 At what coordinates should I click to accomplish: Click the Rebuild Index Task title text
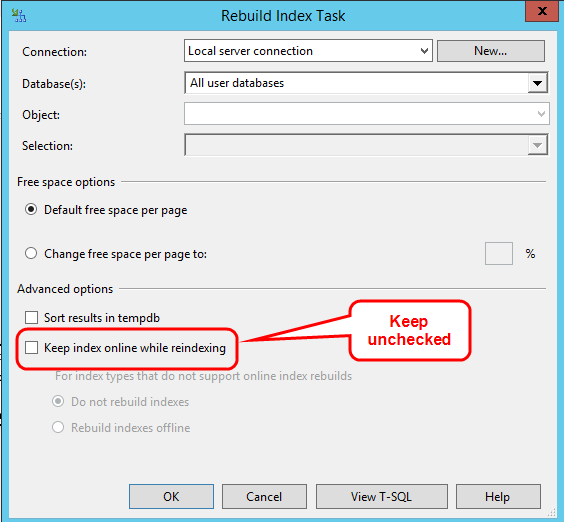coord(283,16)
